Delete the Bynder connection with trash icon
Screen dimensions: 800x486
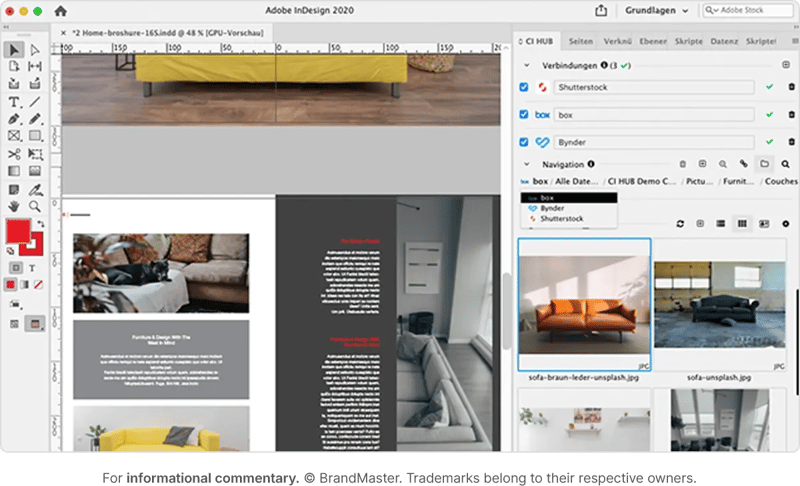(x=791, y=142)
